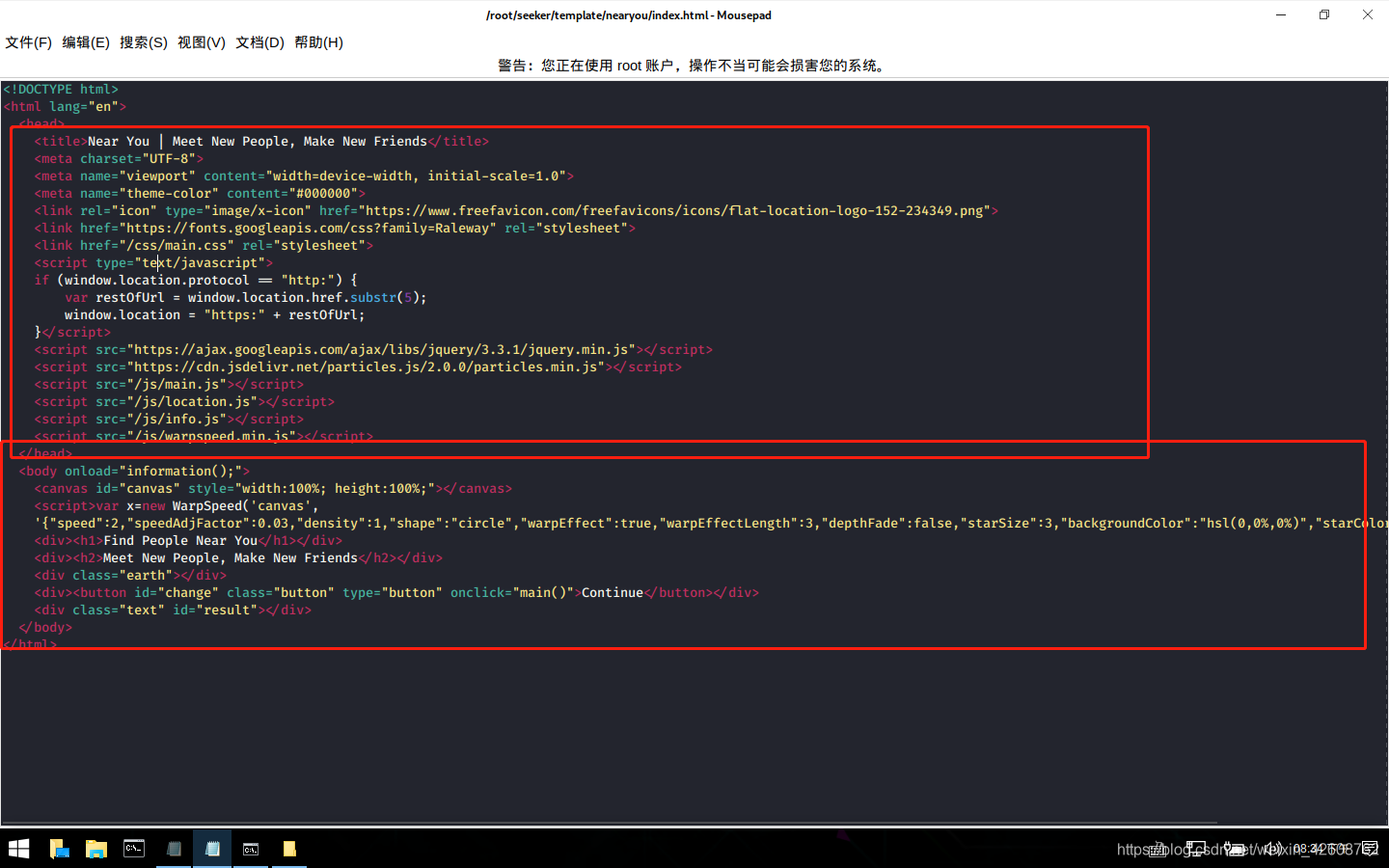Click the window title '/root/seeker/template/nearyou/index.html - Mousepad'
The image size is (1389, 868).
pyautogui.click(x=629, y=14)
